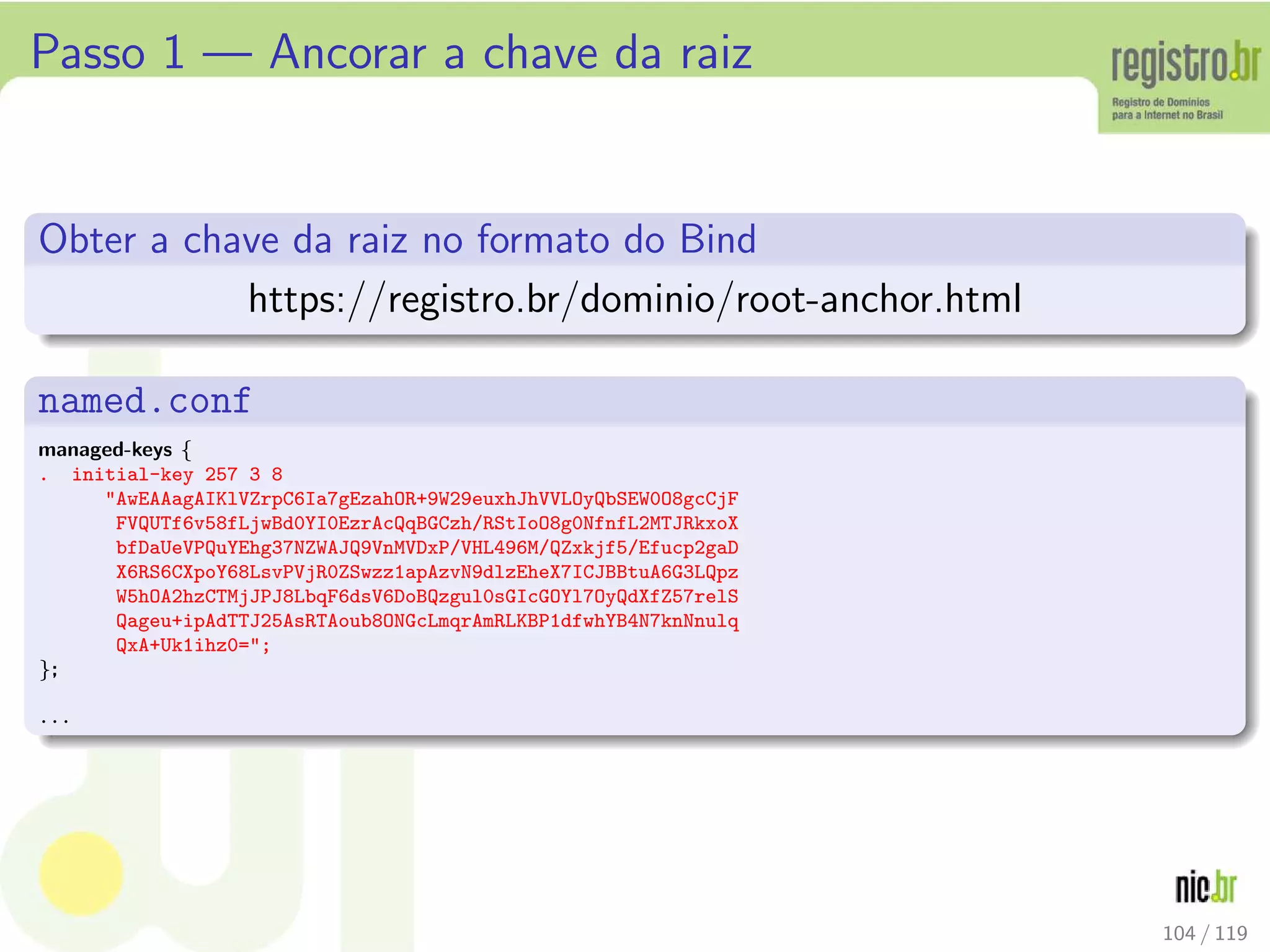Viewport: 1270px width, 952px height.
Task: Click the key line starting with FVQUTf6v58fLjwBd0YI0
Action: click(427, 524)
